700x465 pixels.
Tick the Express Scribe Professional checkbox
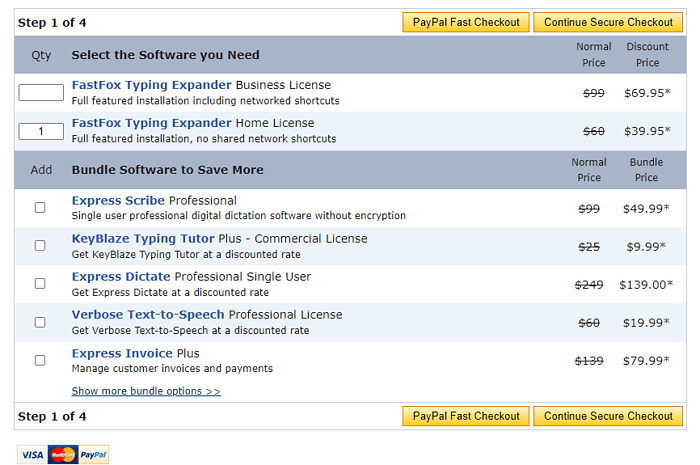40,208
